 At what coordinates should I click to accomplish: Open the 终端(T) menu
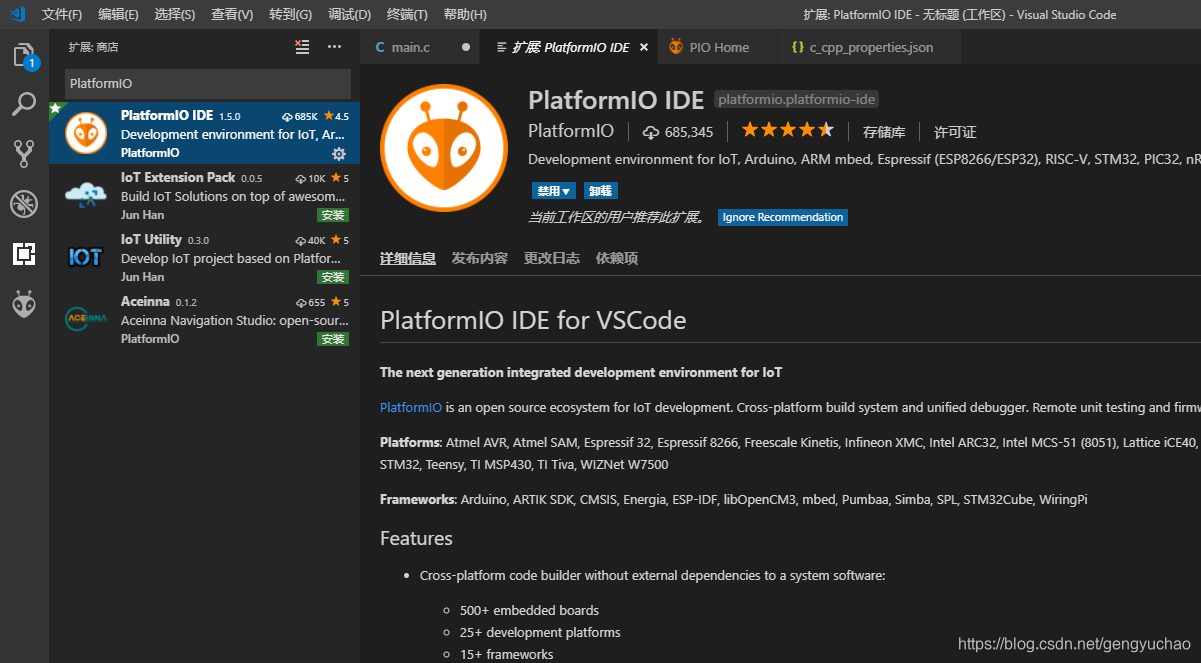[407, 15]
